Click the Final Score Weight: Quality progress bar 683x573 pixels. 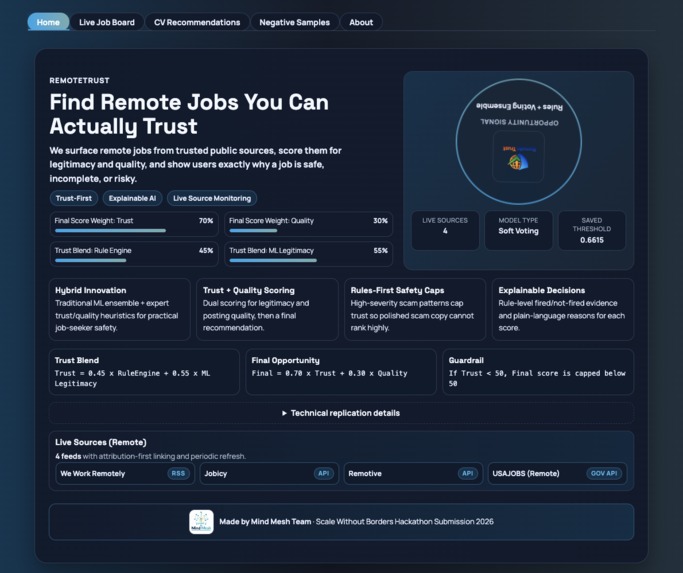tap(253, 231)
